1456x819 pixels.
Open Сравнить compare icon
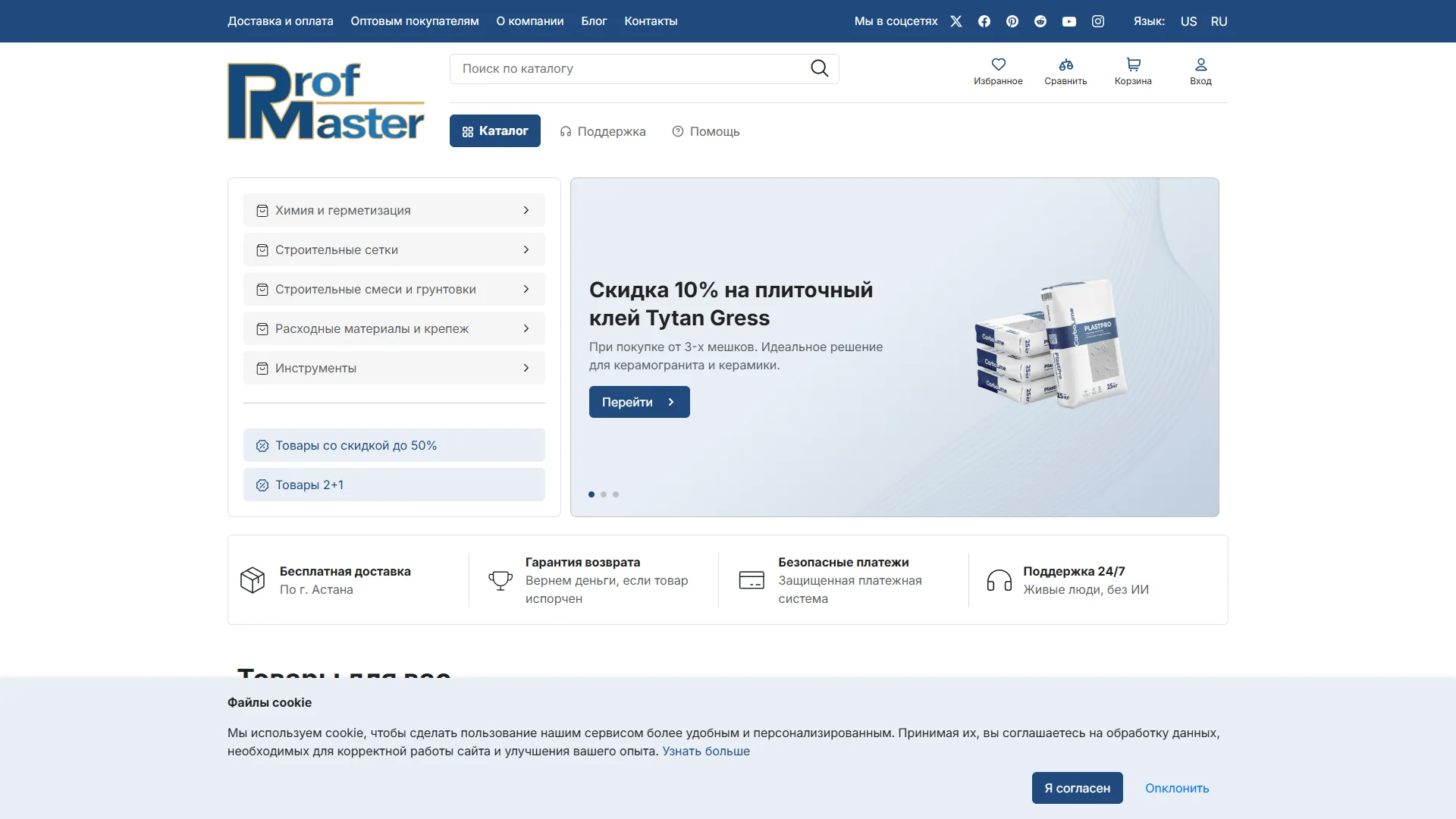[1066, 64]
